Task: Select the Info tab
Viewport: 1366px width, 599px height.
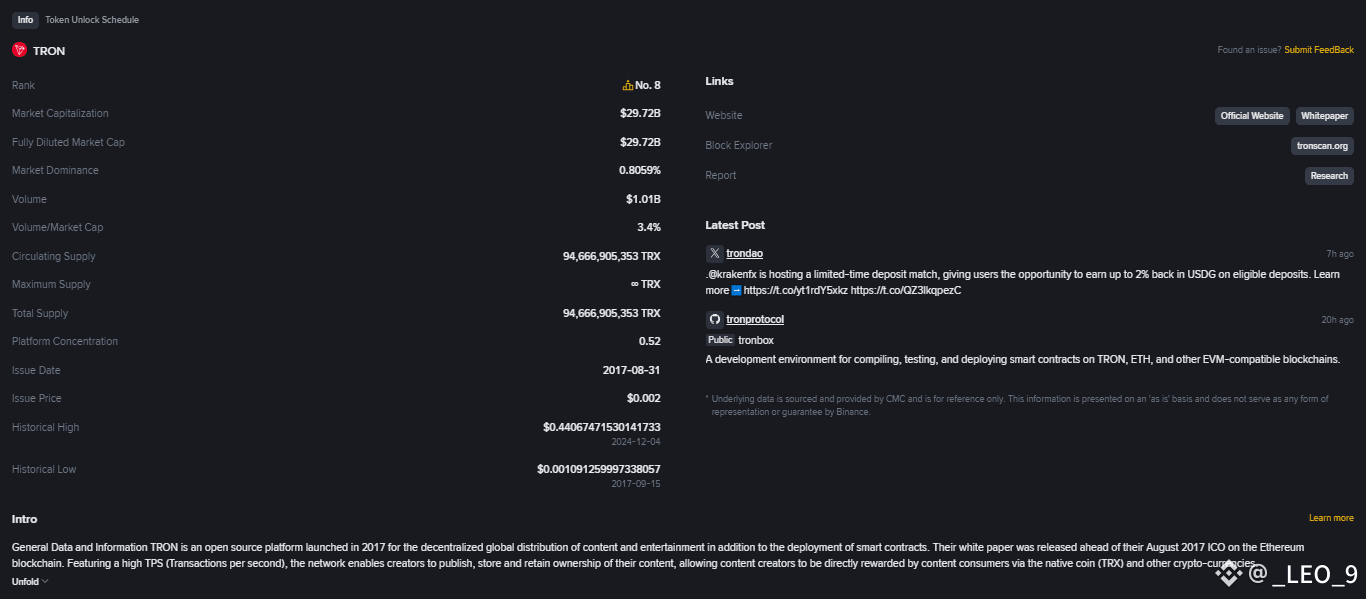Action: click(x=25, y=20)
